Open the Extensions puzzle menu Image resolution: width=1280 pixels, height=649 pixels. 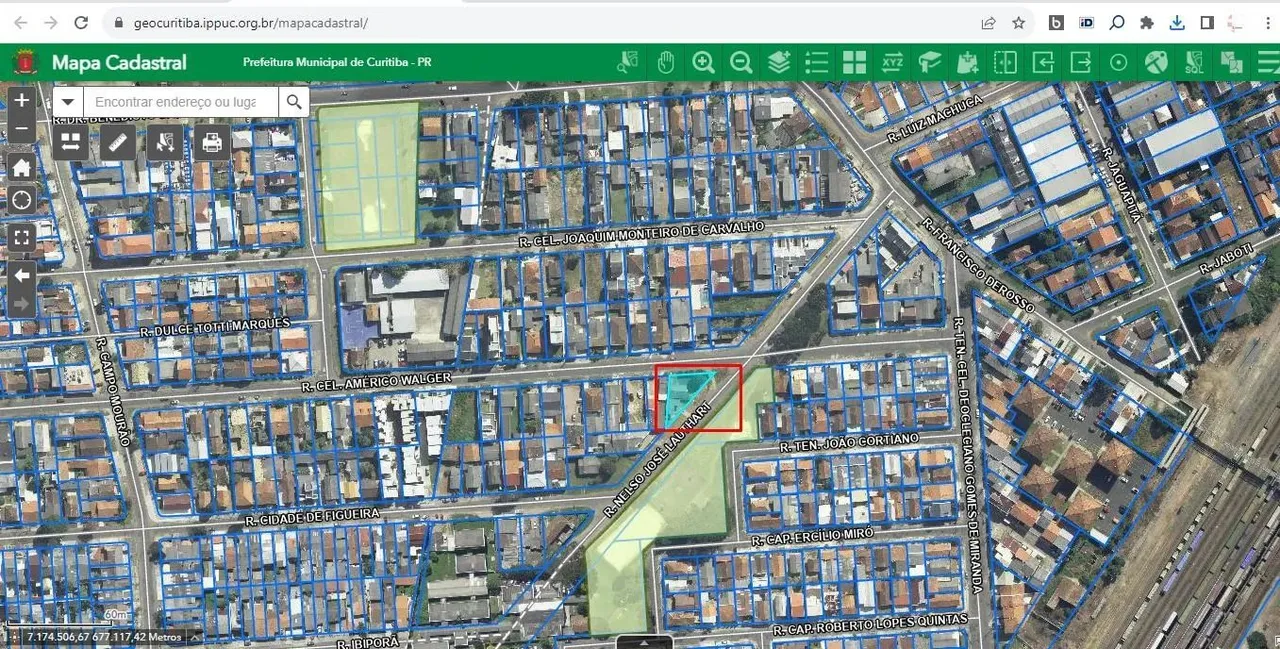[1147, 22]
